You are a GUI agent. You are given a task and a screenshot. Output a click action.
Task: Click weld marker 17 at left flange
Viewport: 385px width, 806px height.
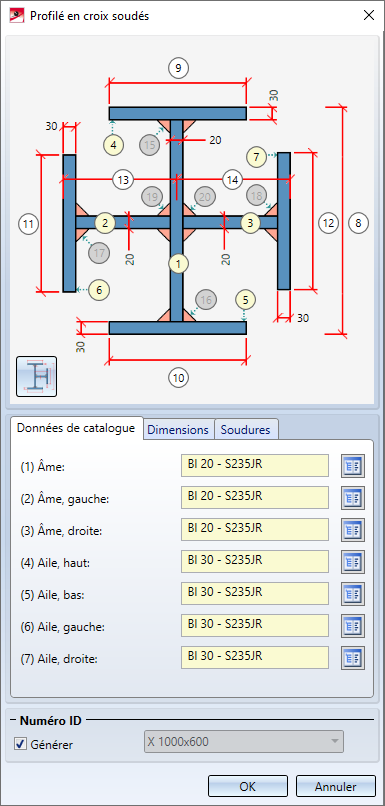pyautogui.click(x=99, y=252)
